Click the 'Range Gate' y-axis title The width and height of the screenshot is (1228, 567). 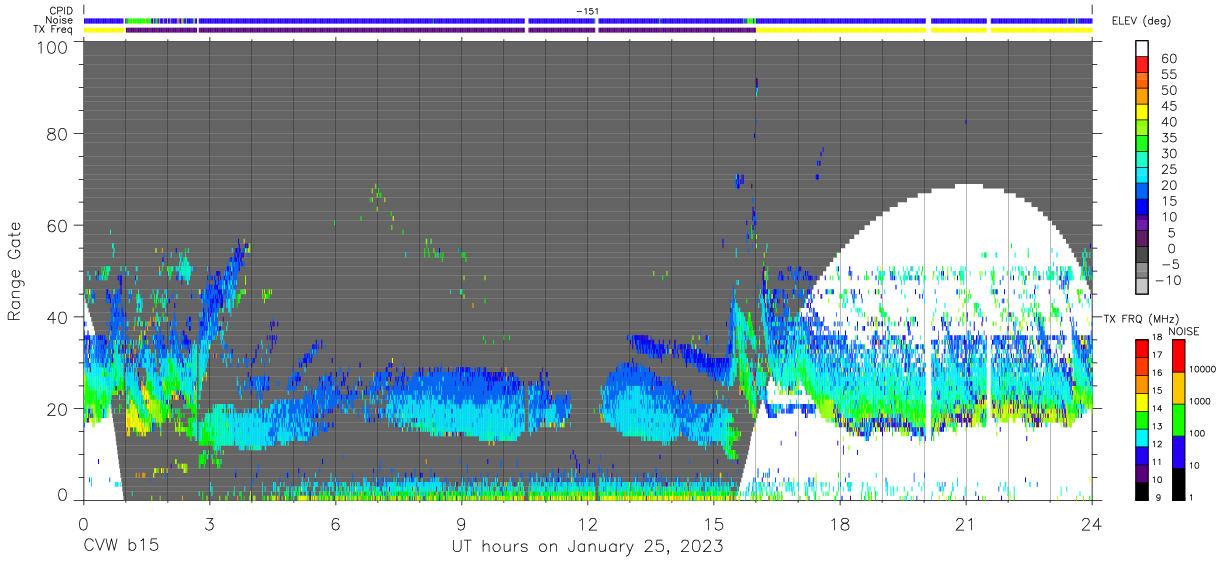[15, 271]
